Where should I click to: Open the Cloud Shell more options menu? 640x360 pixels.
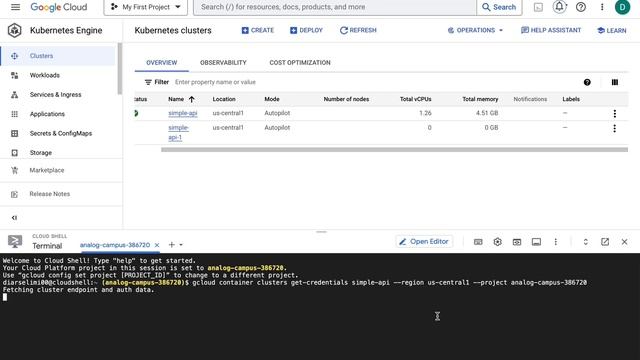click(x=556, y=242)
